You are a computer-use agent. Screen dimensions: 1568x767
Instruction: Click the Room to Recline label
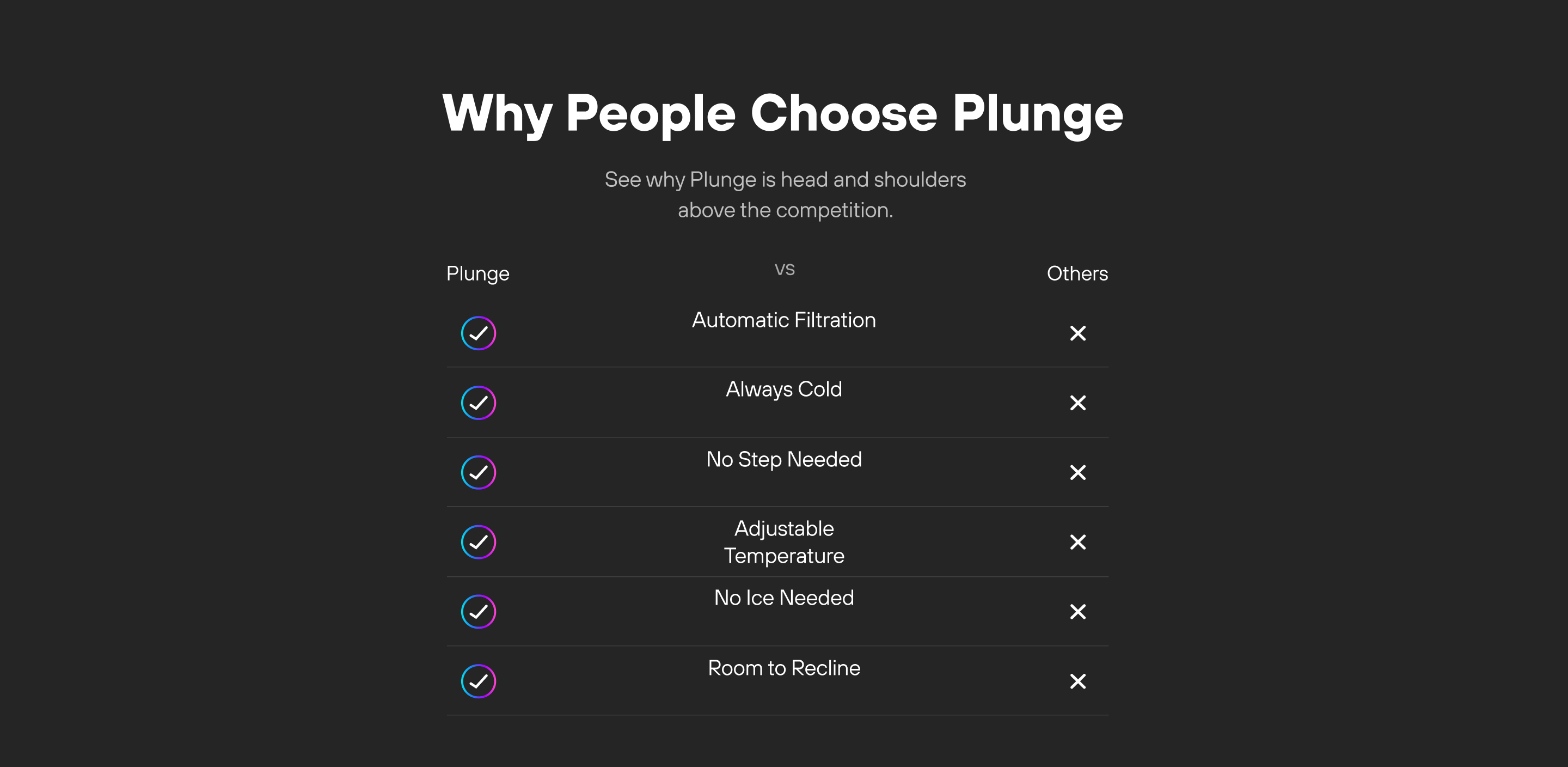783,668
